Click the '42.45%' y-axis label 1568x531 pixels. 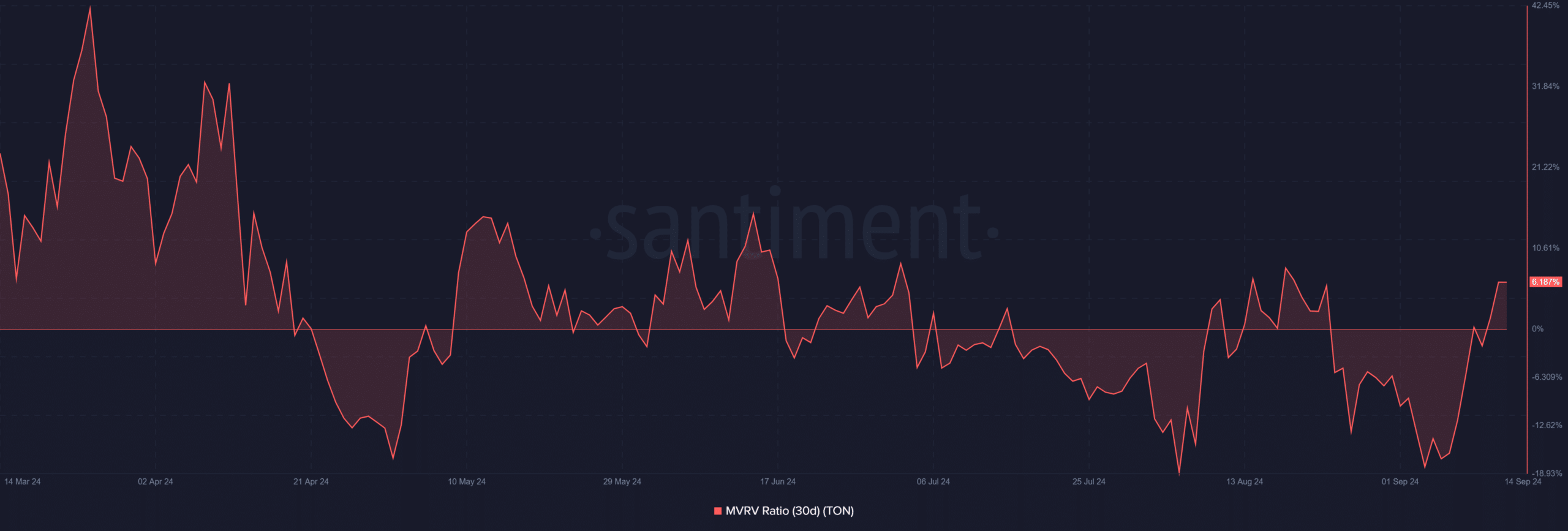click(x=1545, y=6)
